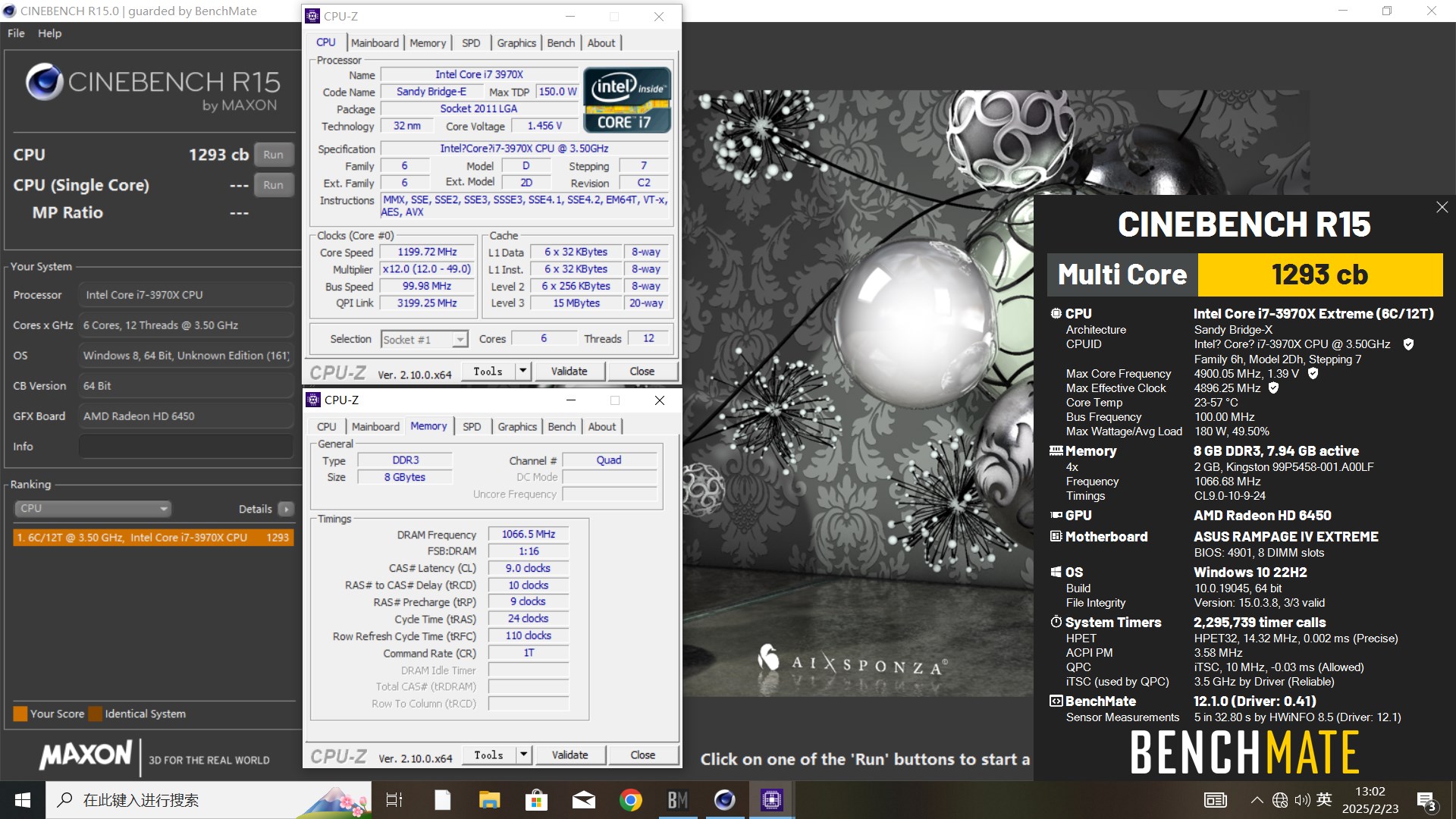1456x819 pixels.
Task: Click the IME language indicator 英
Action: click(1324, 799)
